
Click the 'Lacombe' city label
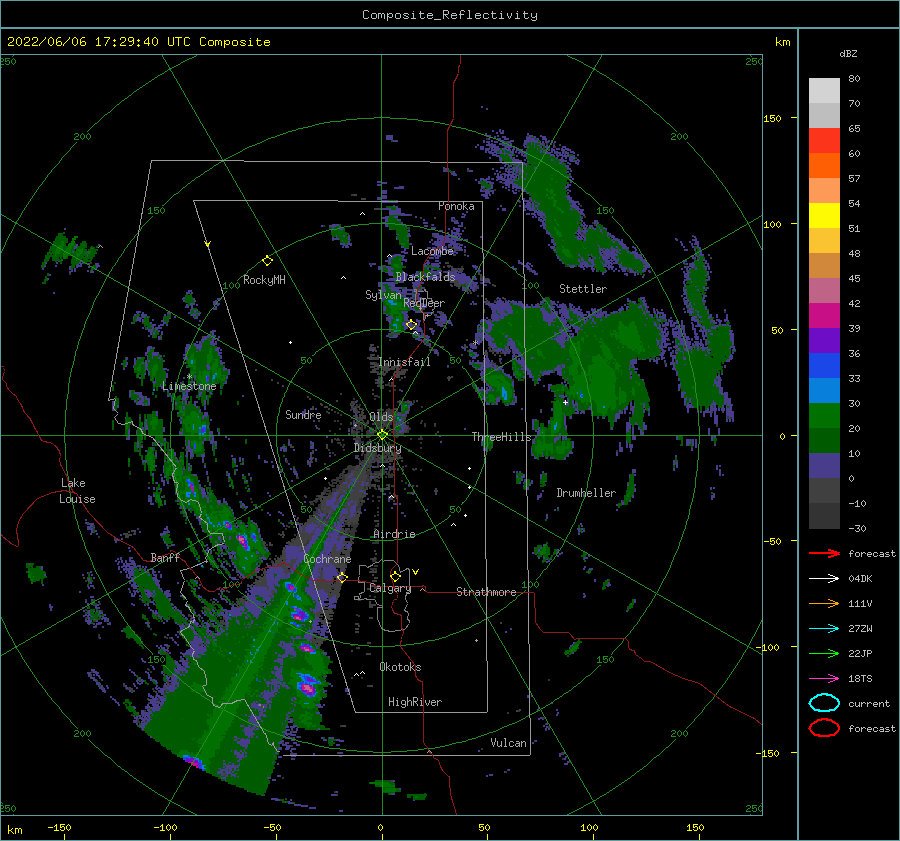click(x=432, y=251)
